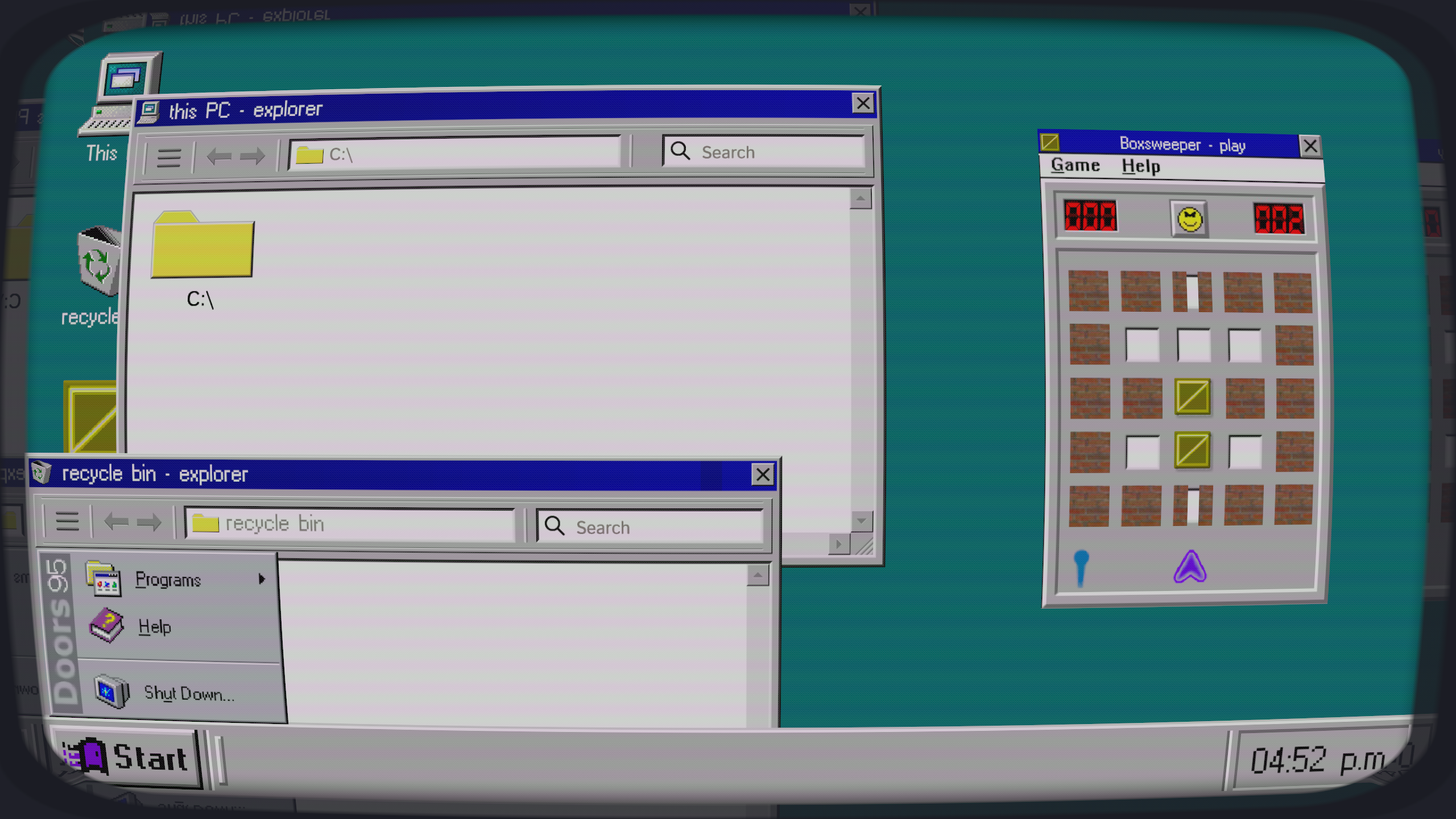Image resolution: width=1456 pixels, height=819 pixels.
Task: Click the empty tile right of the lower box
Action: click(x=1245, y=452)
